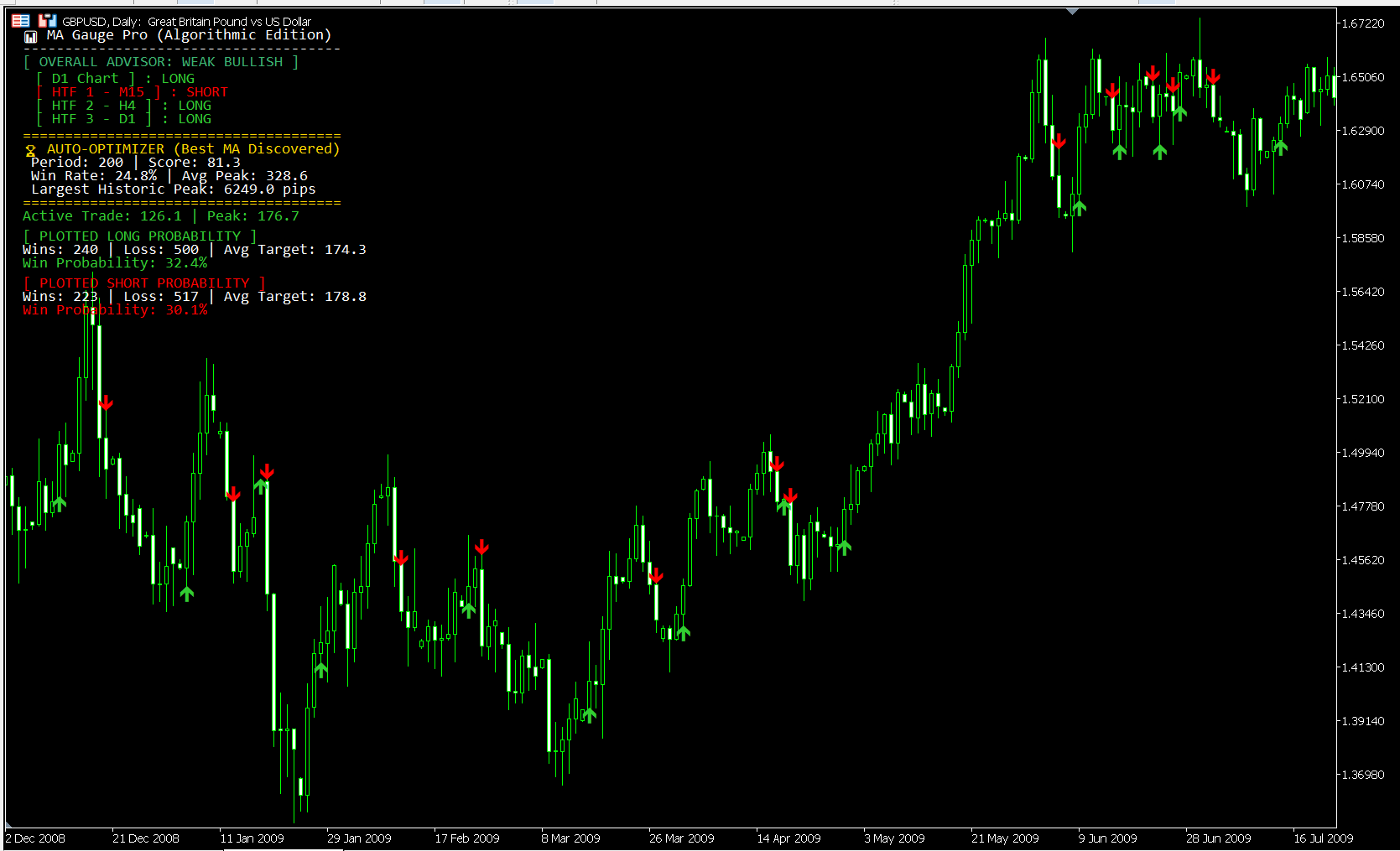Click the PLOTTED SHORT PROBABILITY header
This screenshot has height=851, width=1400.
pyautogui.click(x=144, y=283)
